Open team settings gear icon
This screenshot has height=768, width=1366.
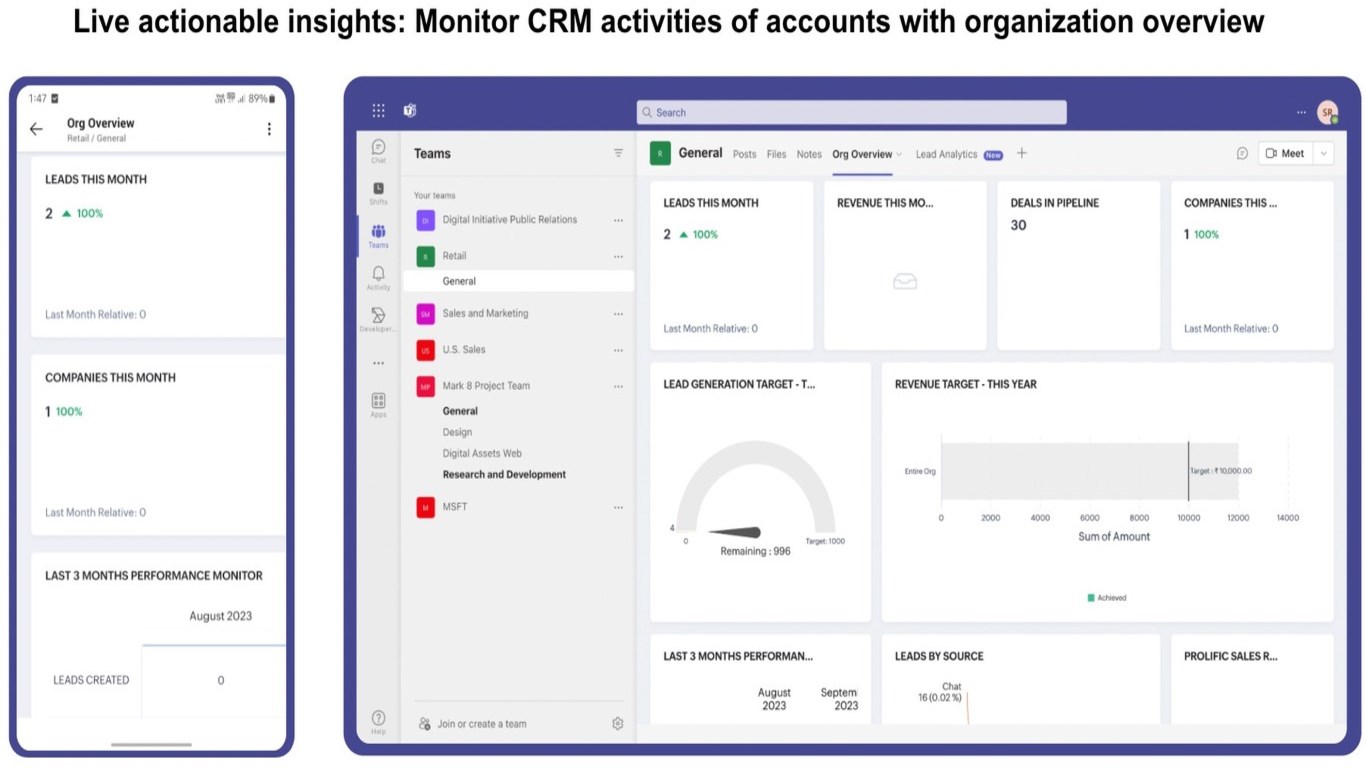pyautogui.click(x=618, y=723)
